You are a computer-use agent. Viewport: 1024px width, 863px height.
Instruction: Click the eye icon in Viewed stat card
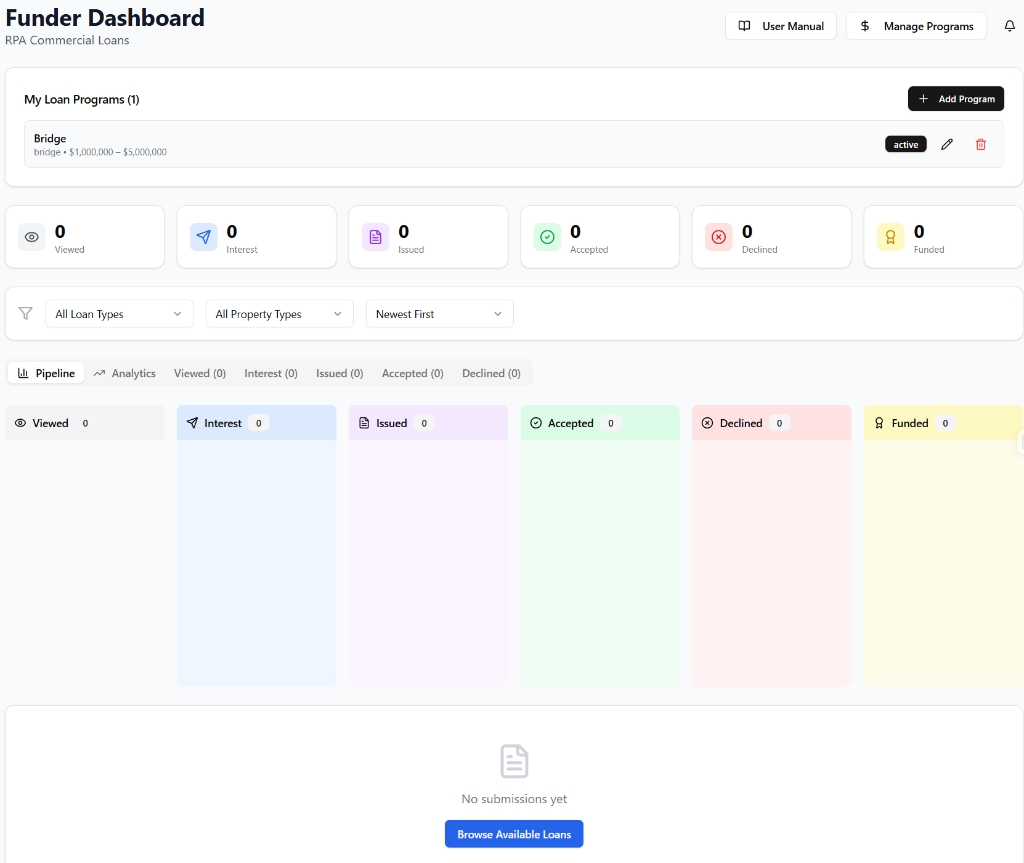[31, 237]
